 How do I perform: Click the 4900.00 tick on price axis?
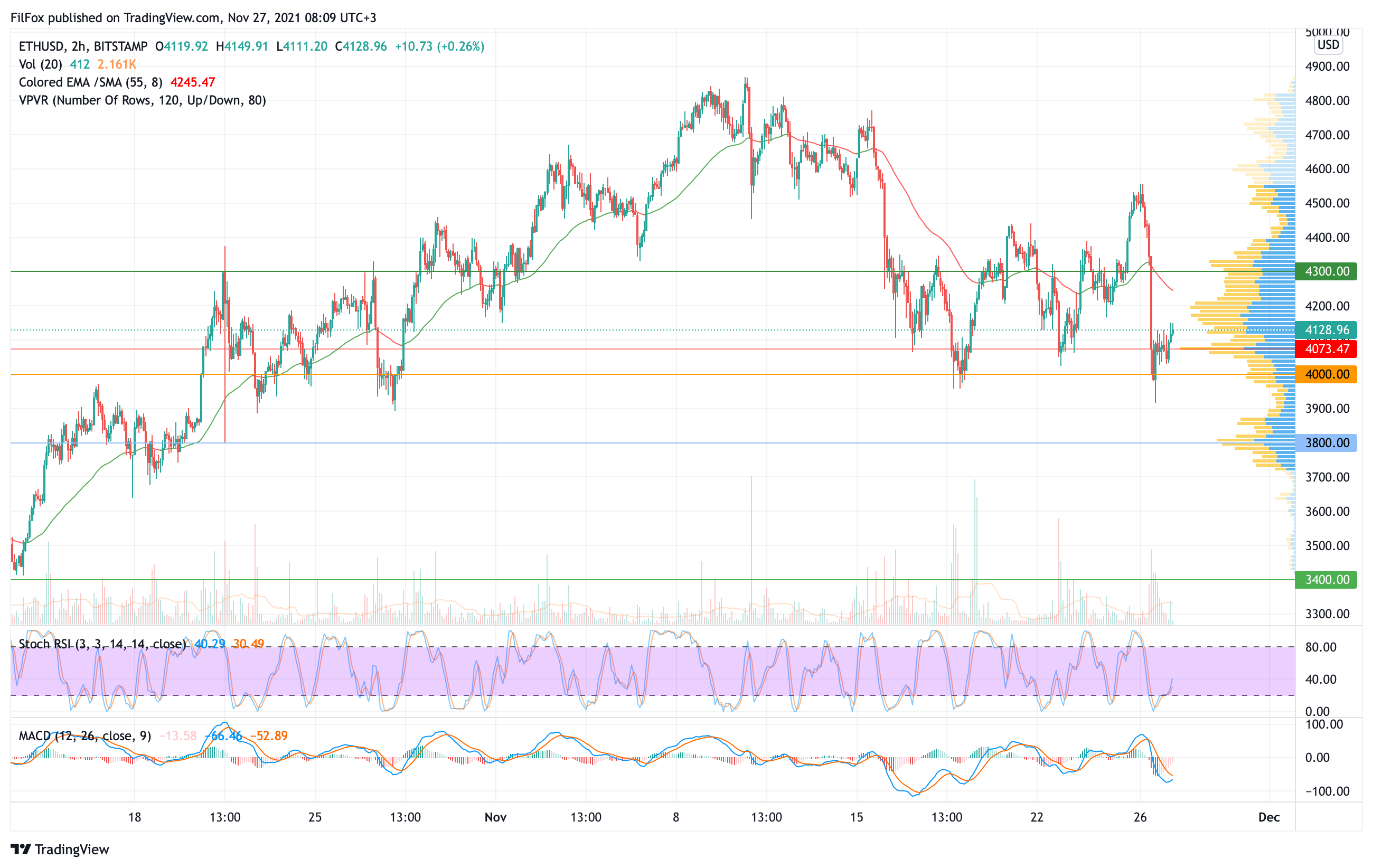(1327, 67)
